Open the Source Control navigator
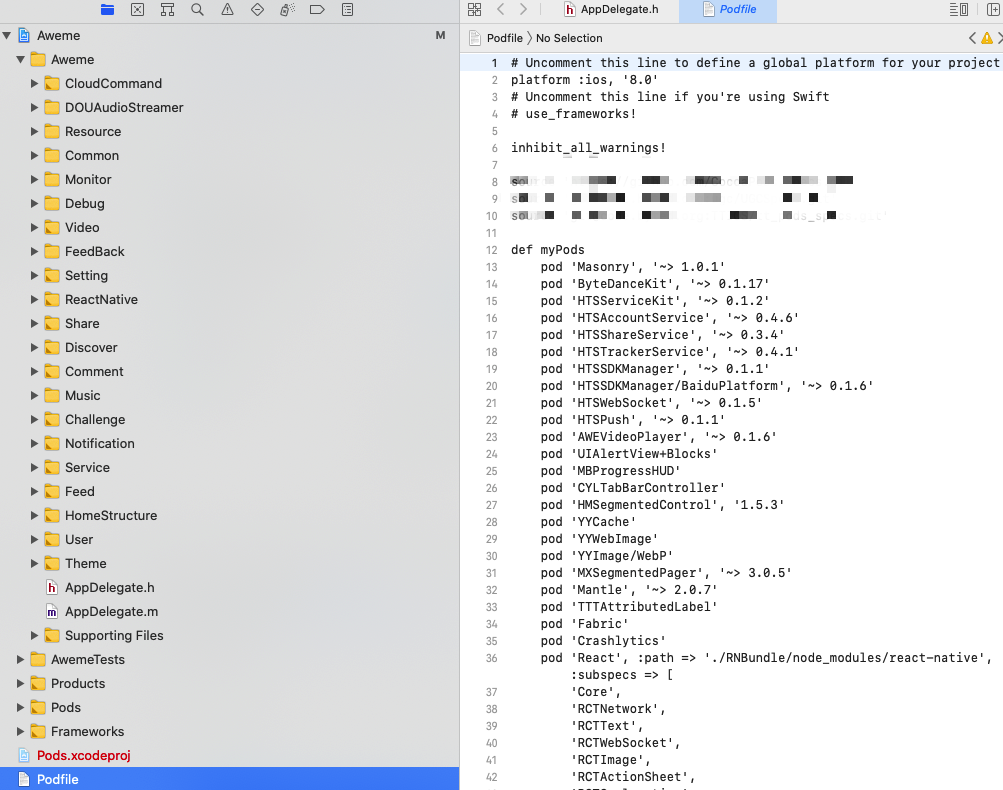The image size is (1003, 790). click(x=138, y=10)
